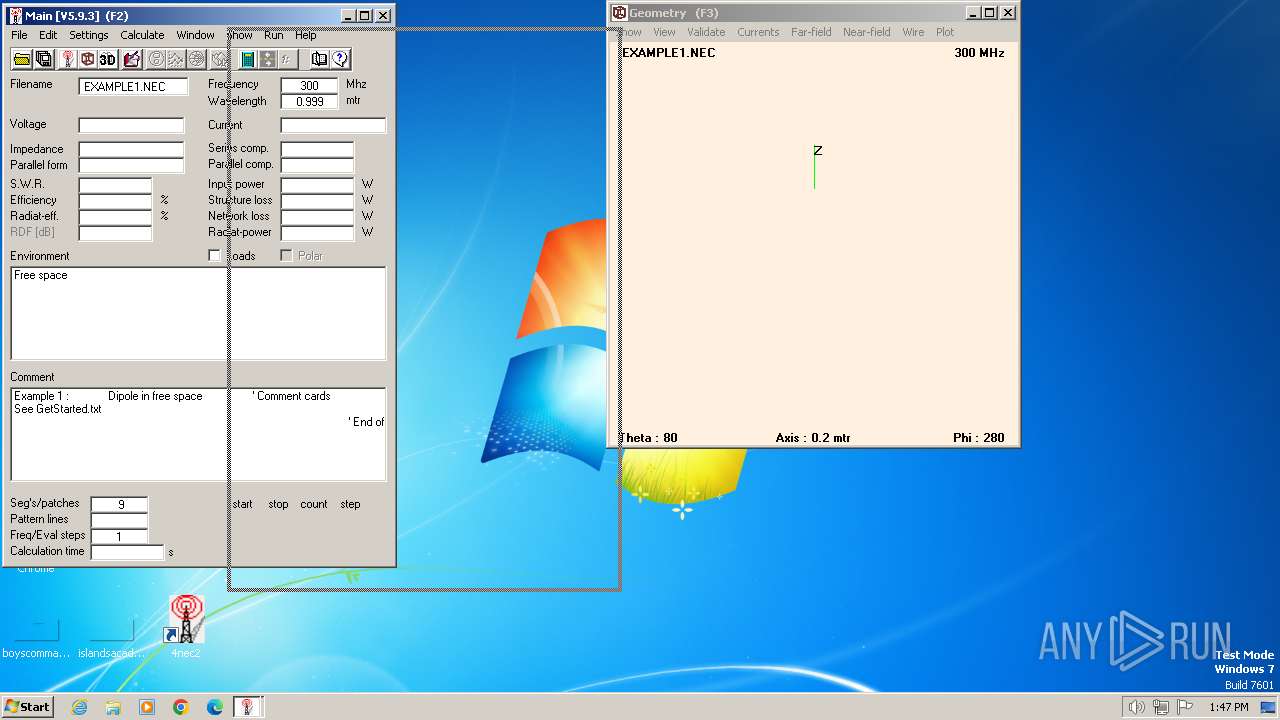The width and height of the screenshot is (1280, 720).
Task: Open the Help menu
Action: tap(306, 35)
